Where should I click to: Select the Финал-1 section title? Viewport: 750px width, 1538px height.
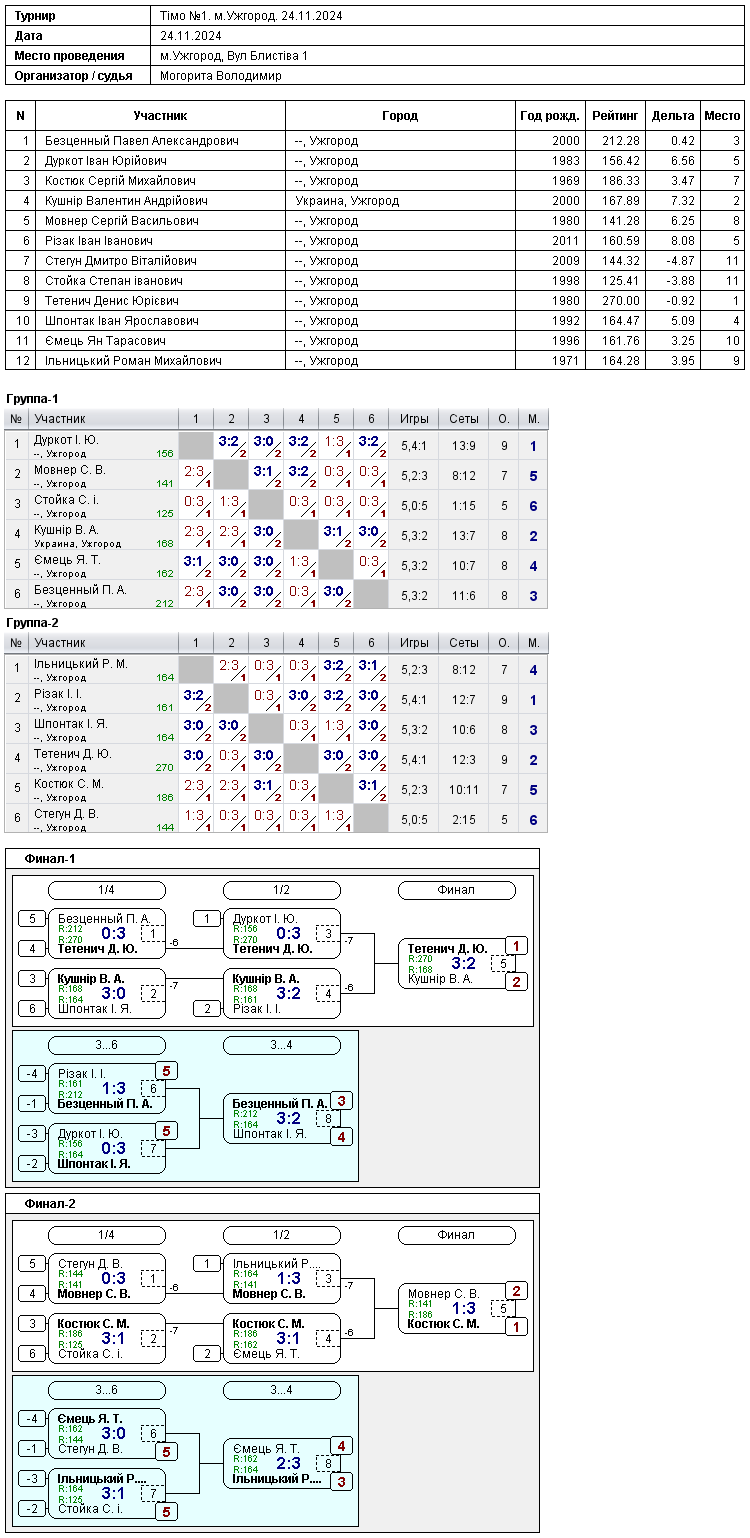50,859
